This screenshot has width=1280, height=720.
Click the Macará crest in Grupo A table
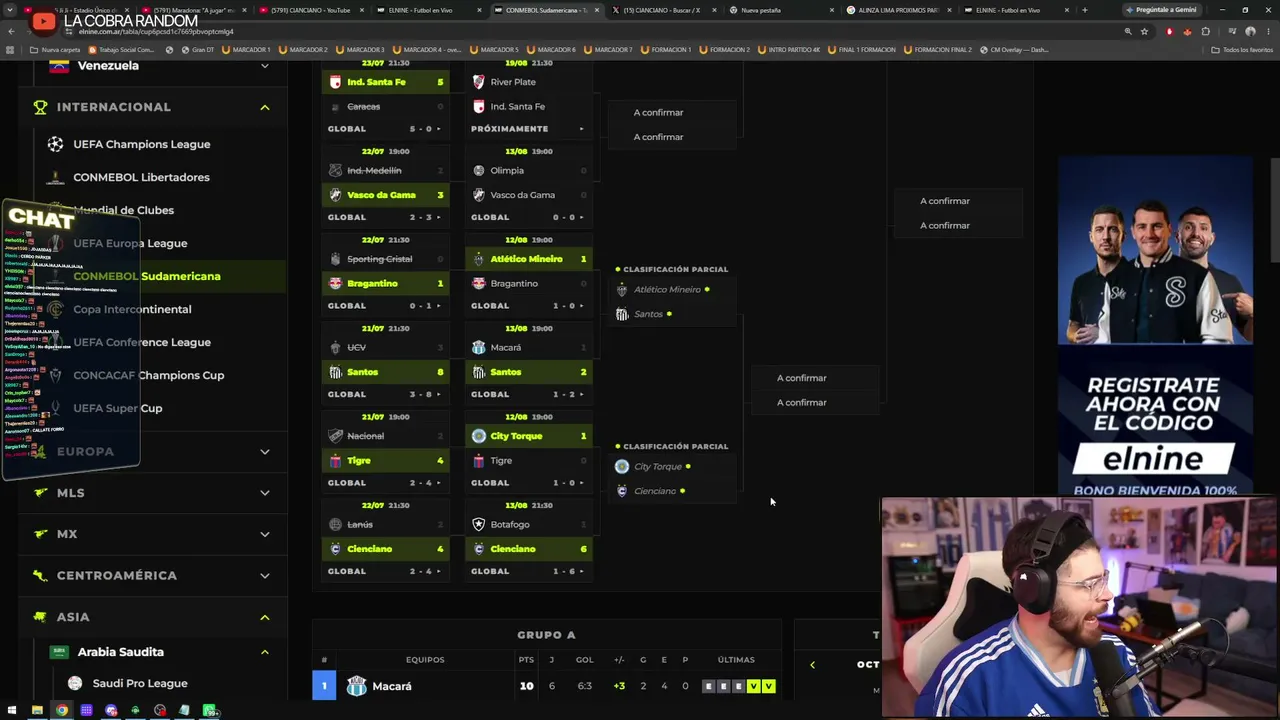[357, 686]
